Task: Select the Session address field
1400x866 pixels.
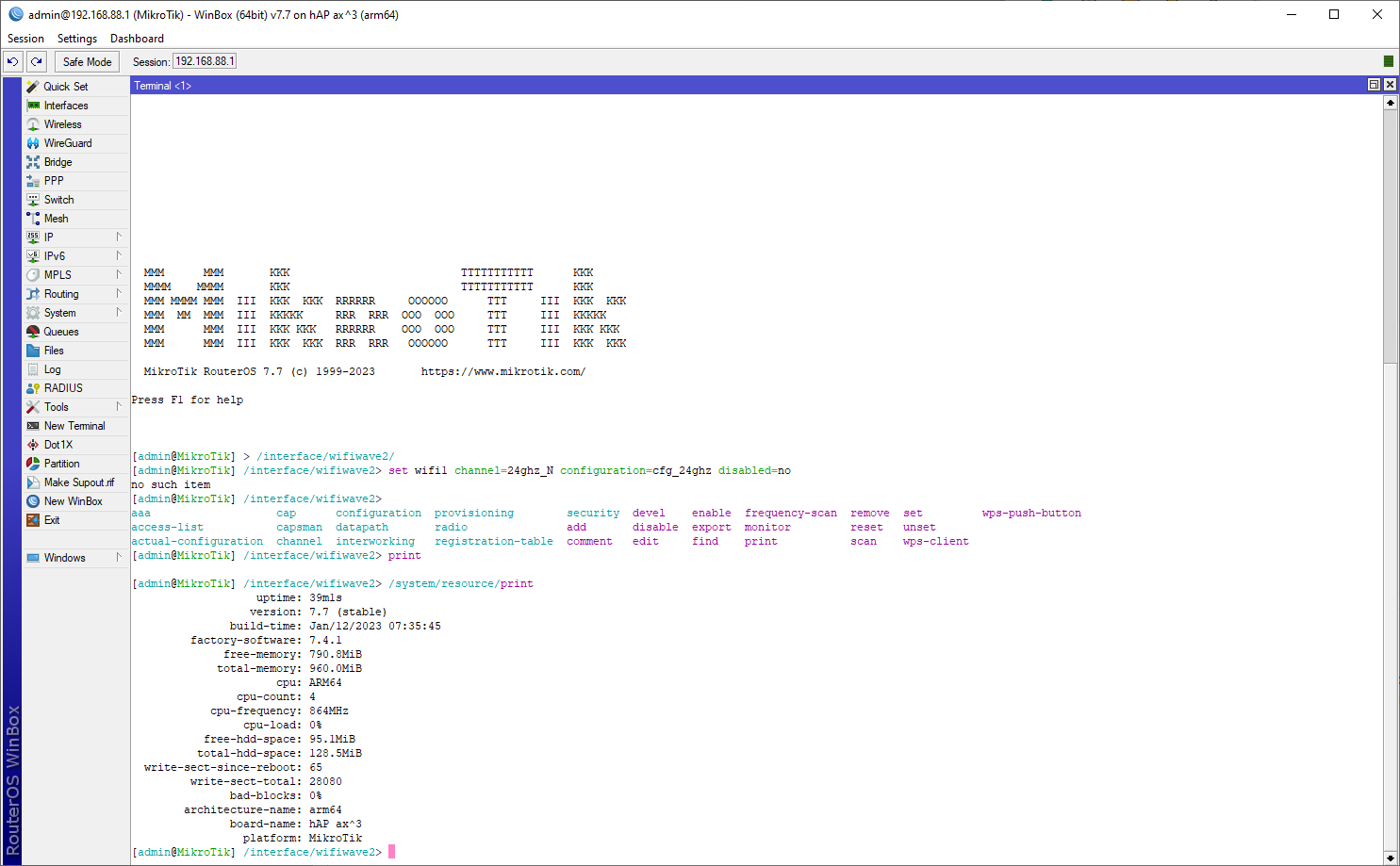Action: pos(205,60)
